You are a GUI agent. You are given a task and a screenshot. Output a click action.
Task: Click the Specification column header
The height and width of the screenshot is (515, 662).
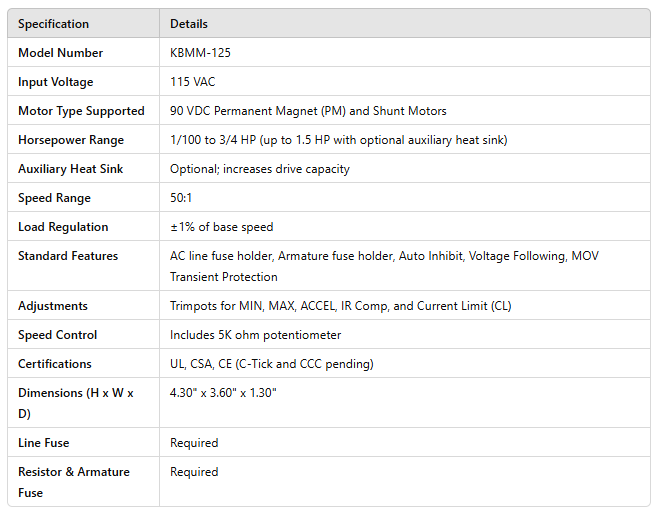tap(53, 24)
